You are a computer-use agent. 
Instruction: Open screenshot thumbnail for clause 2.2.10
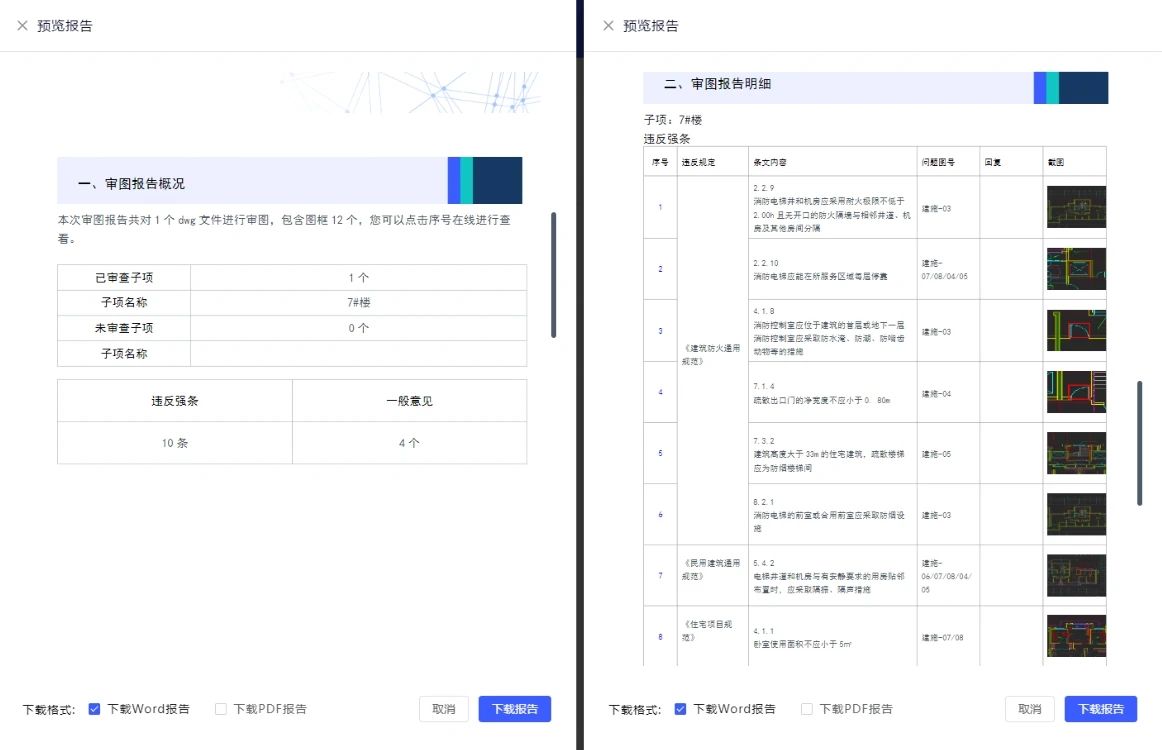1075,269
